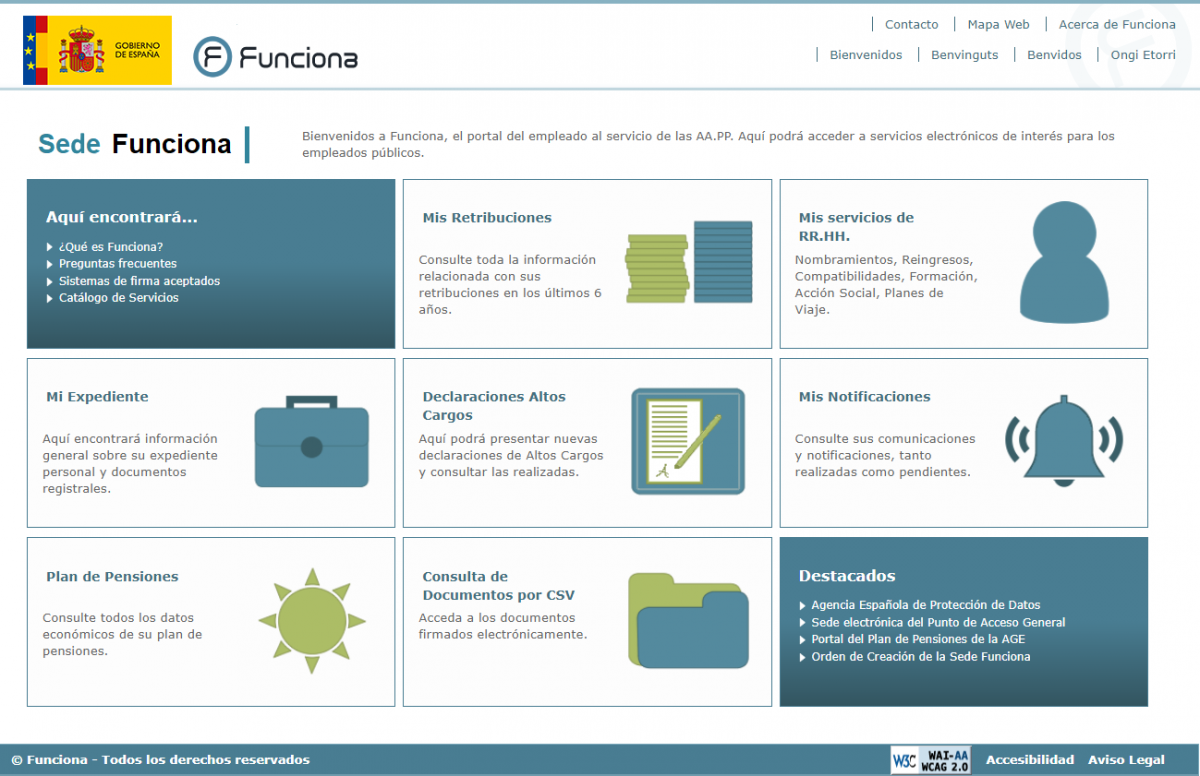The width and height of the screenshot is (1200, 776).
Task: Click the Mi Expediente heading
Action: click(x=97, y=397)
